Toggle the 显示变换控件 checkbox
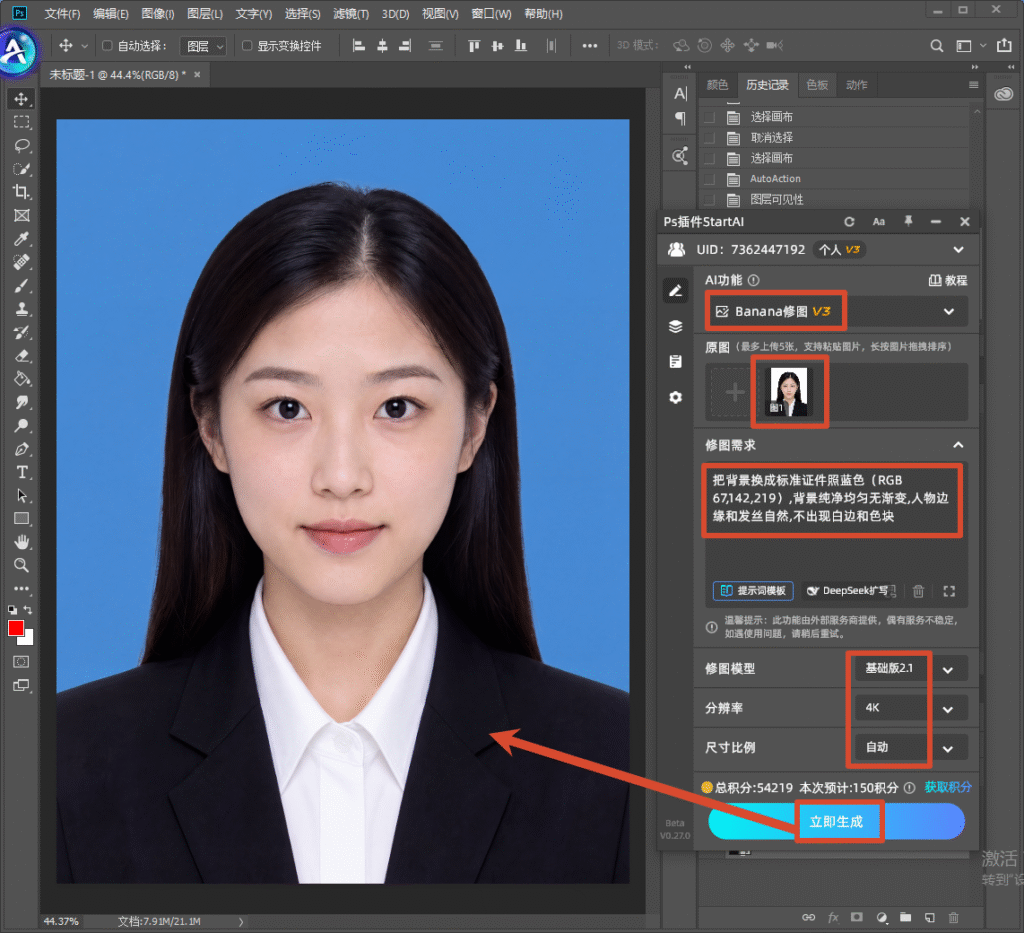1024x933 pixels. [247, 46]
